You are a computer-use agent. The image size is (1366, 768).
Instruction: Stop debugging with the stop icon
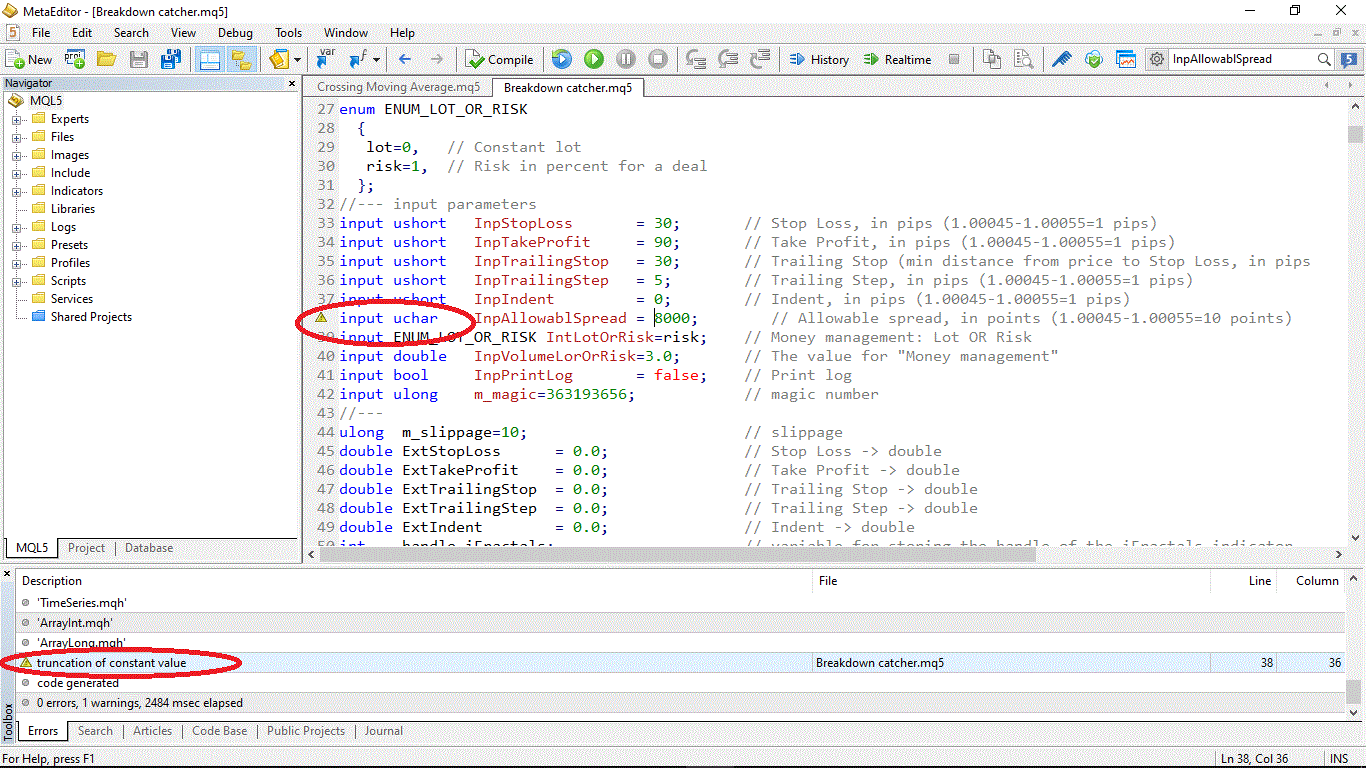[658, 60]
